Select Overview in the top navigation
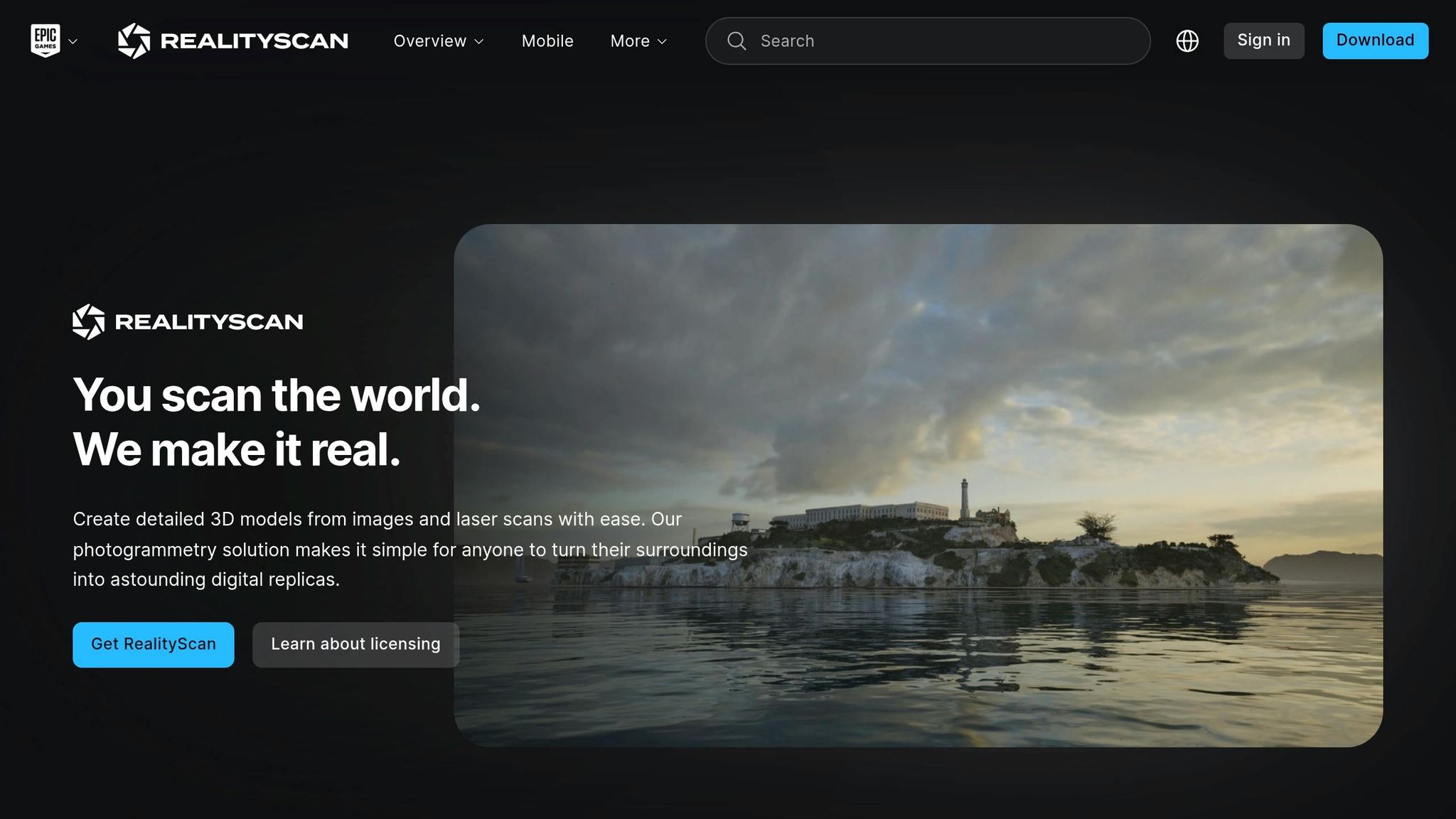The width and height of the screenshot is (1456, 819). (x=430, y=41)
